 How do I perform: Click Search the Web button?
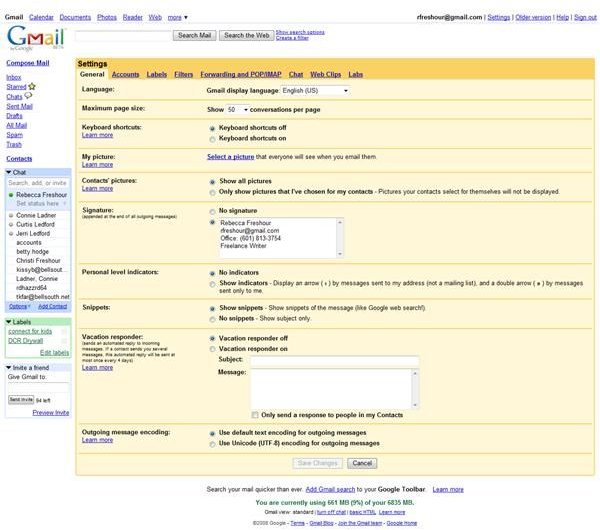(246, 36)
